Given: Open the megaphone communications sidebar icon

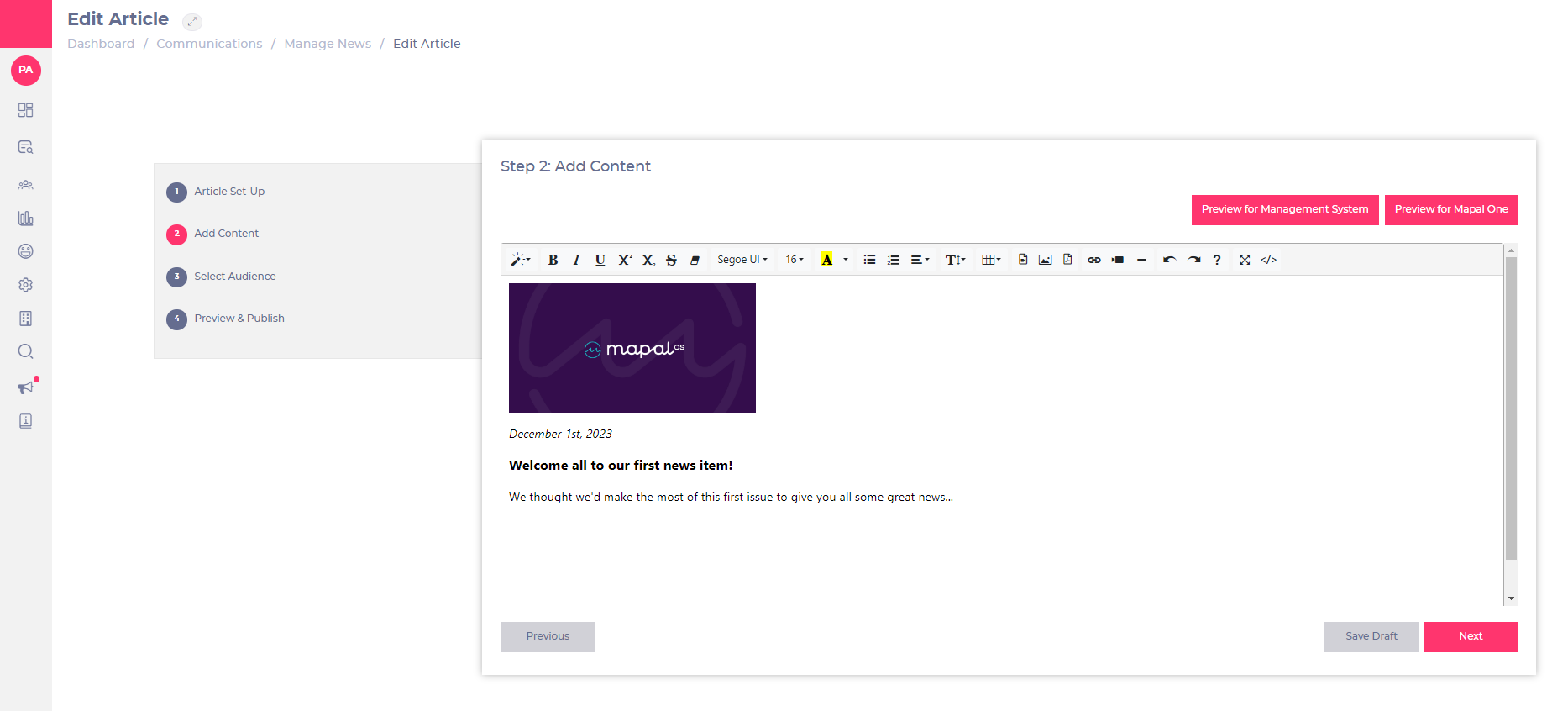Looking at the screenshot, I should (26, 387).
